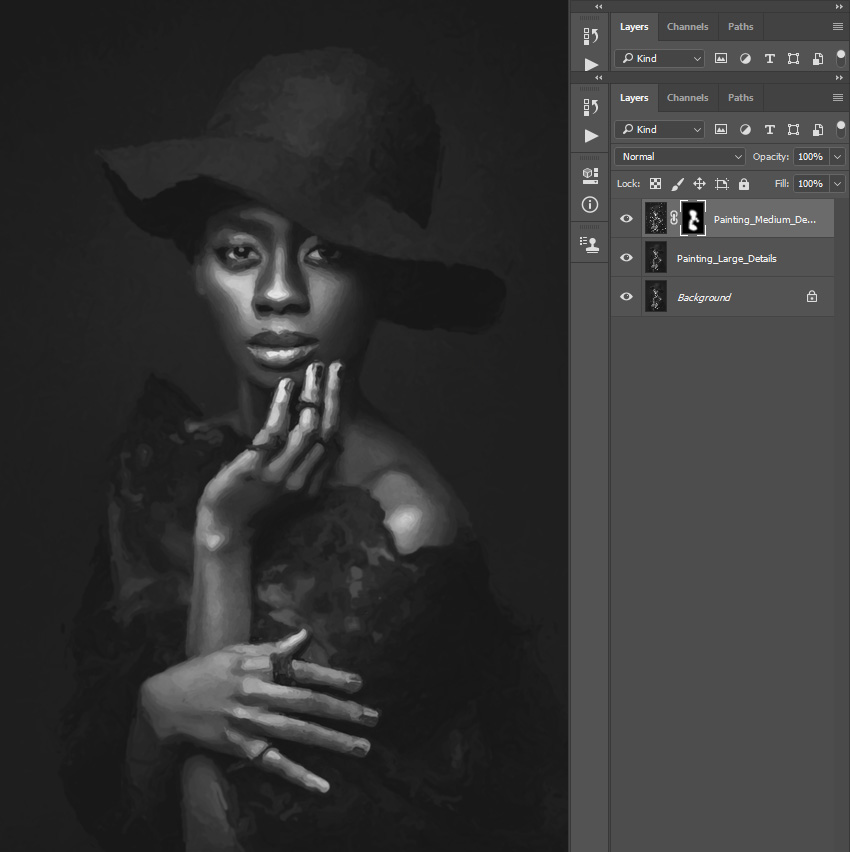
Task: Hide the Painting_Medium_De... layer
Action: (x=626, y=218)
